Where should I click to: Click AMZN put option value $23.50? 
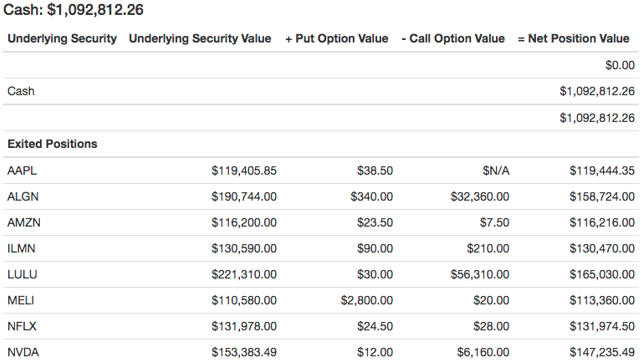[x=375, y=223]
